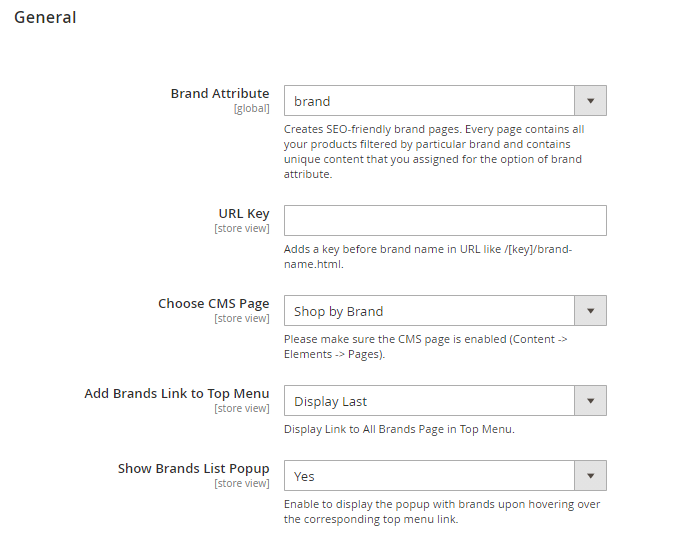
Task: Click the popup hovering description text
Action: 442,512
